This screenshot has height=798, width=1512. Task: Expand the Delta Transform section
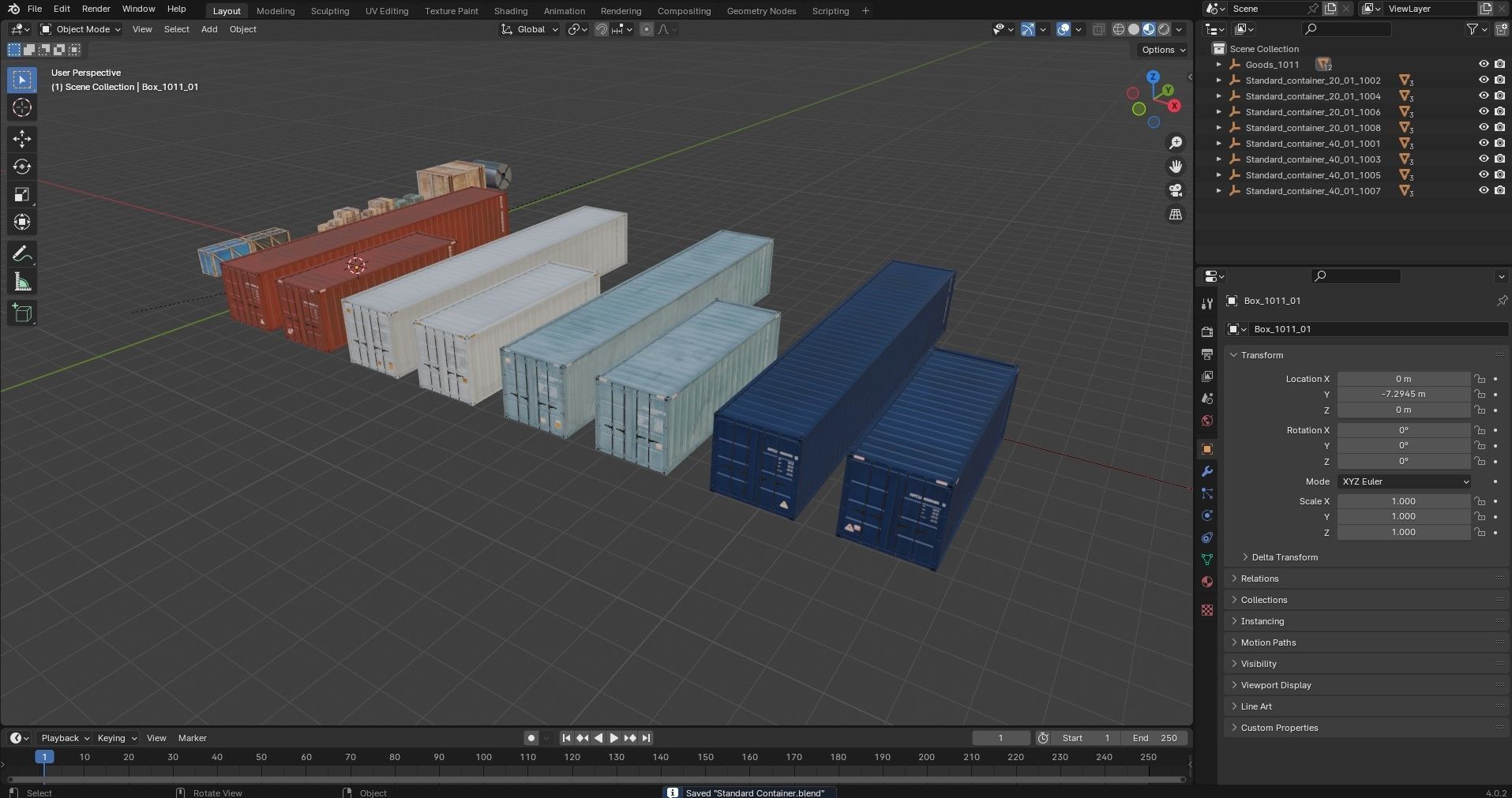pyautogui.click(x=1284, y=557)
